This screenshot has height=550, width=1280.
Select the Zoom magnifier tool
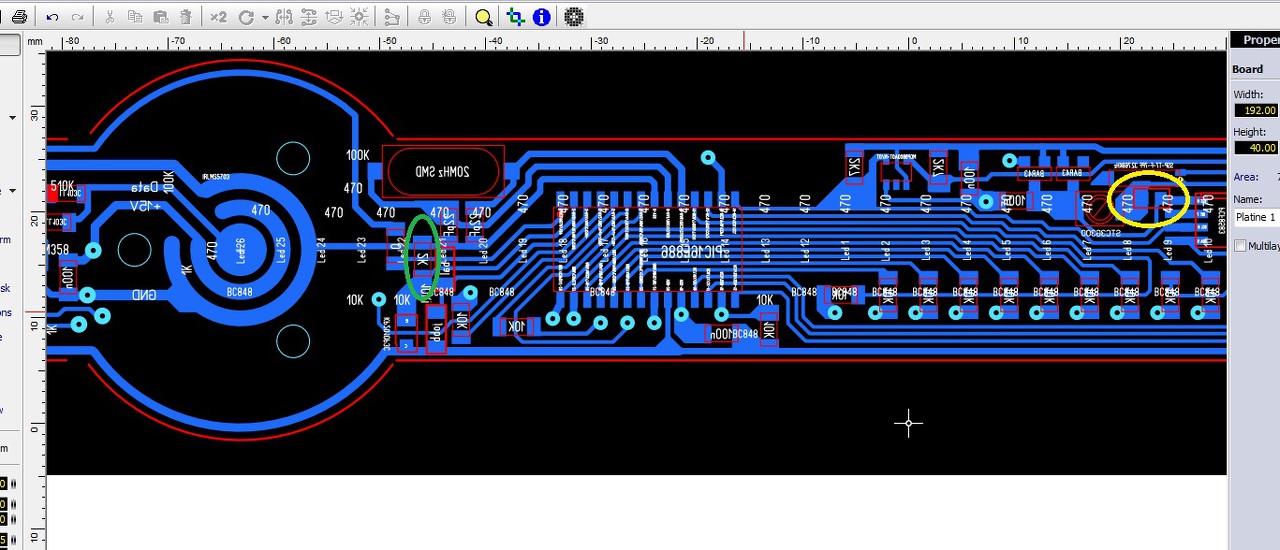(x=484, y=17)
